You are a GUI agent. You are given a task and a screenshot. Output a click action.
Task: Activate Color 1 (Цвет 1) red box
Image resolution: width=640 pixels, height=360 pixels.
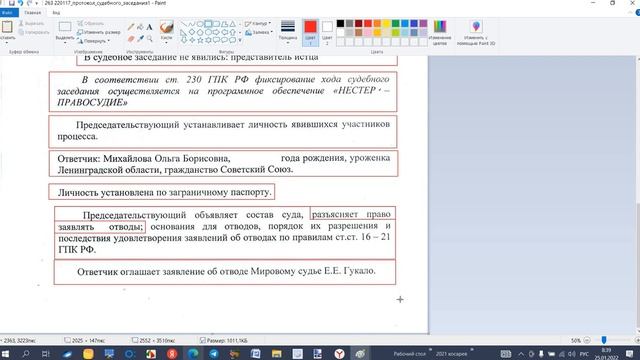(310, 32)
